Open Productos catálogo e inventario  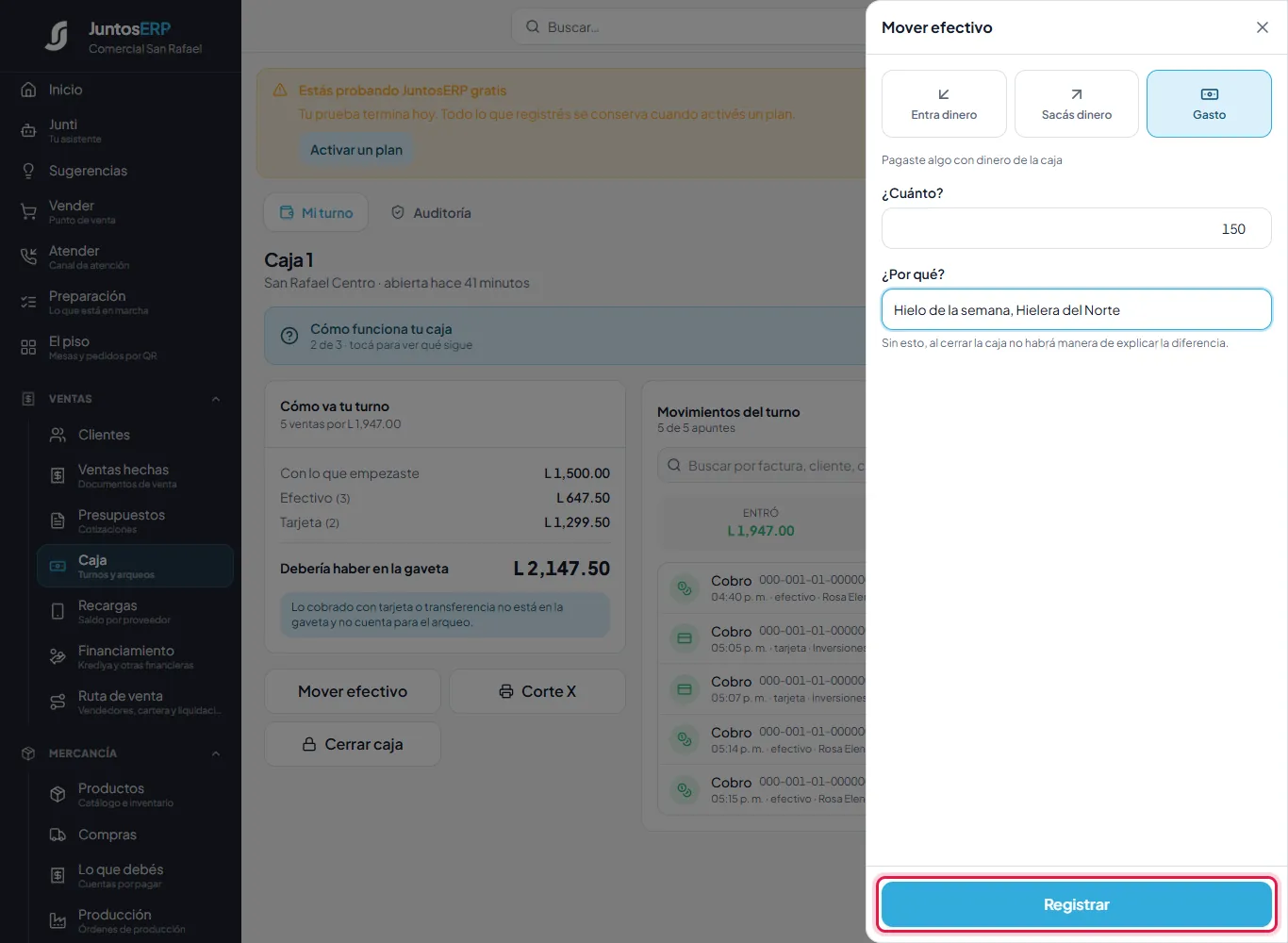tap(135, 795)
